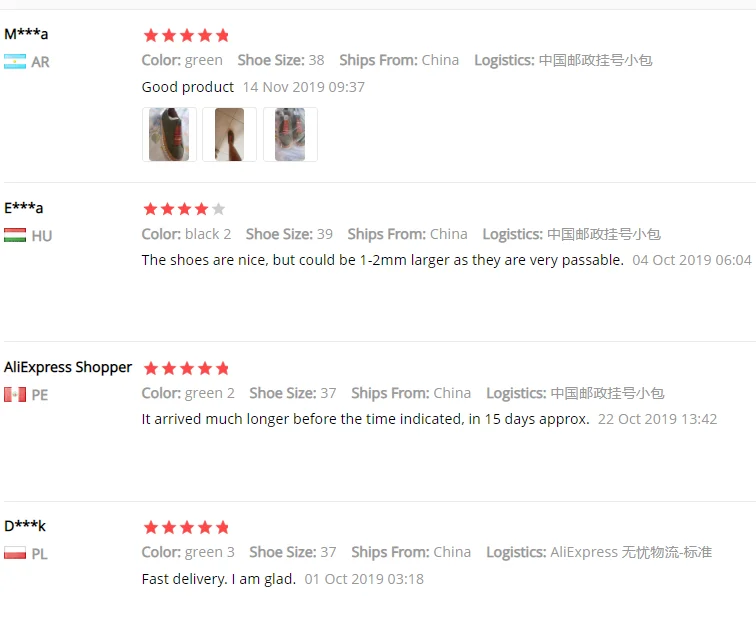
Task: Click the 'Good product' review text
Action: 188,87
